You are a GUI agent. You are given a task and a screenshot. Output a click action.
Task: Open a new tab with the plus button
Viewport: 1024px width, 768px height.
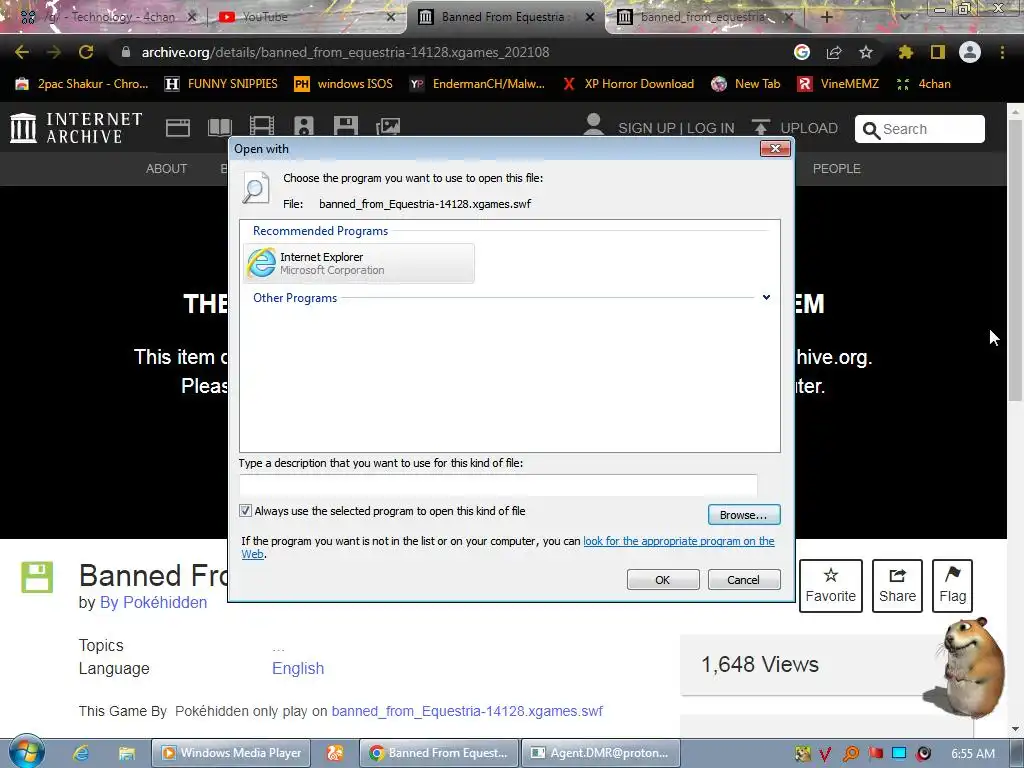point(826,17)
